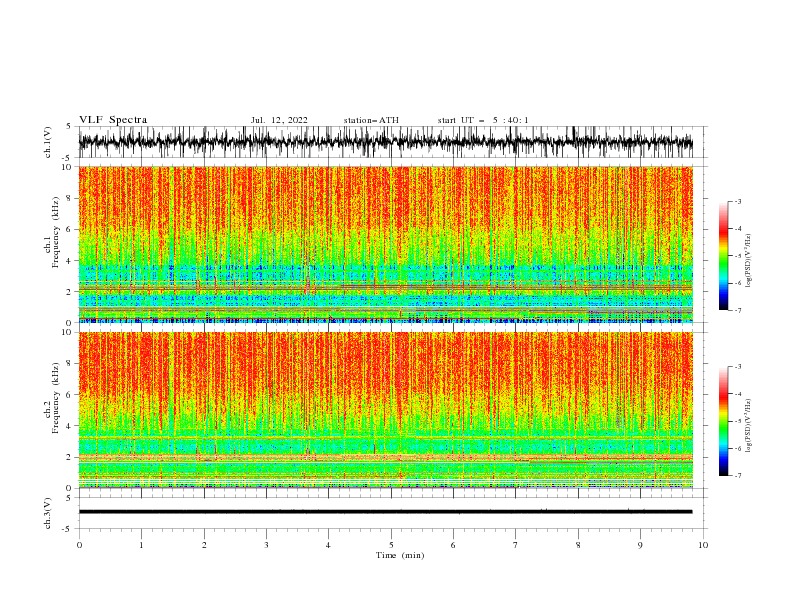Image resolution: width=792 pixels, height=612 pixels.
Task: Click the "6" kHz tick on ch.1 frequency axis
Action: tap(70, 230)
